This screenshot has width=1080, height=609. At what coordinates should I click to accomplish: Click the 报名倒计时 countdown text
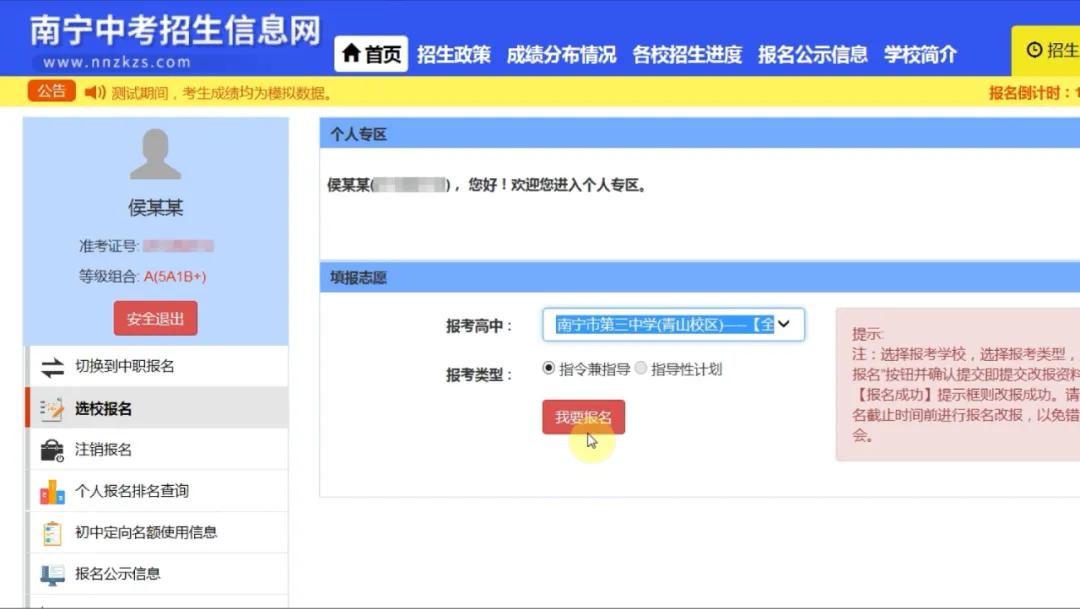(x=1035, y=92)
